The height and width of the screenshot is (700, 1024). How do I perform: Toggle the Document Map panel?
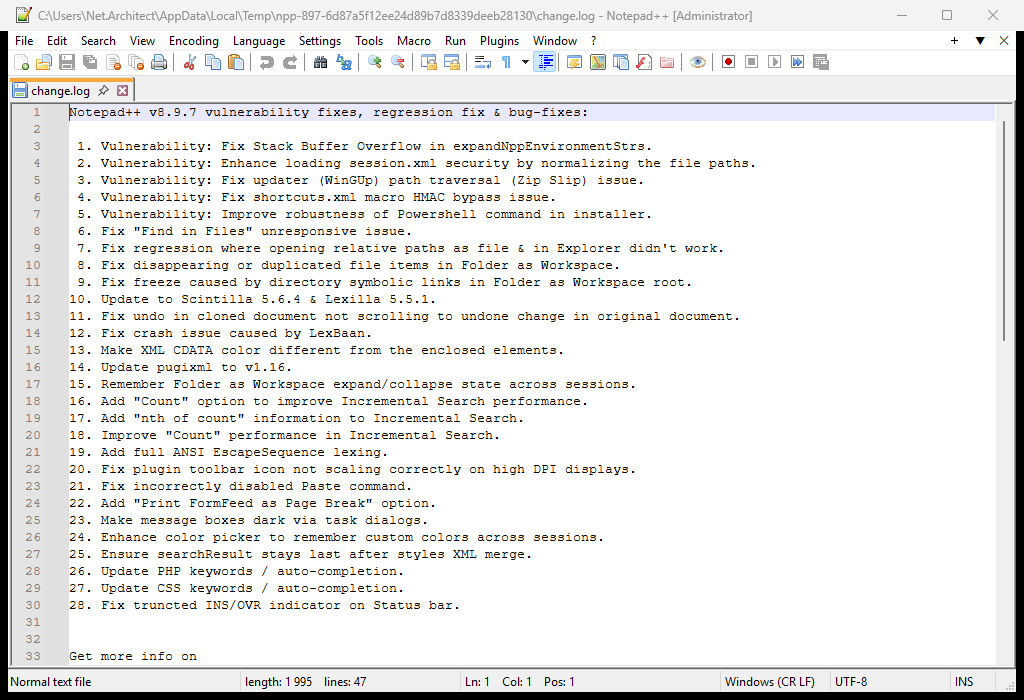[598, 63]
